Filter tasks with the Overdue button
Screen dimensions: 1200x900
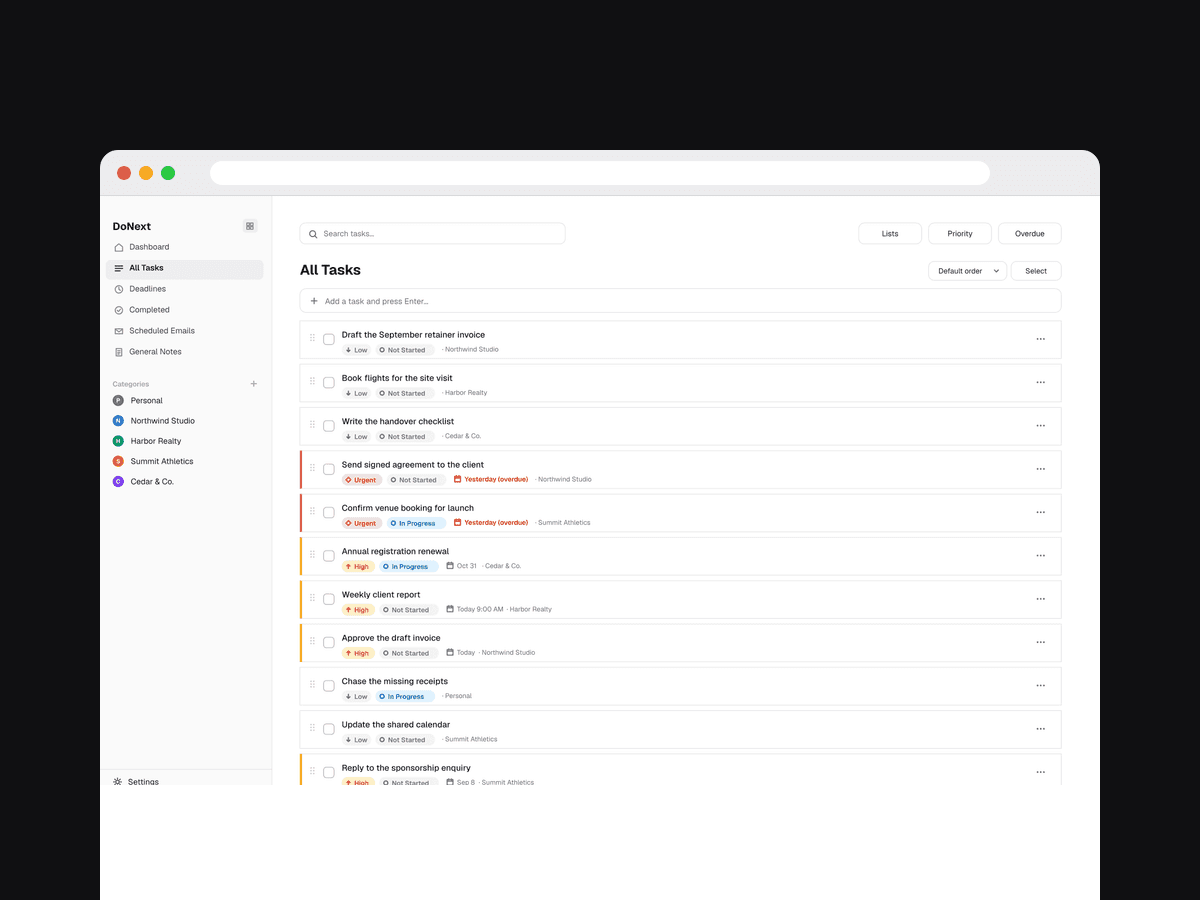[1030, 234]
